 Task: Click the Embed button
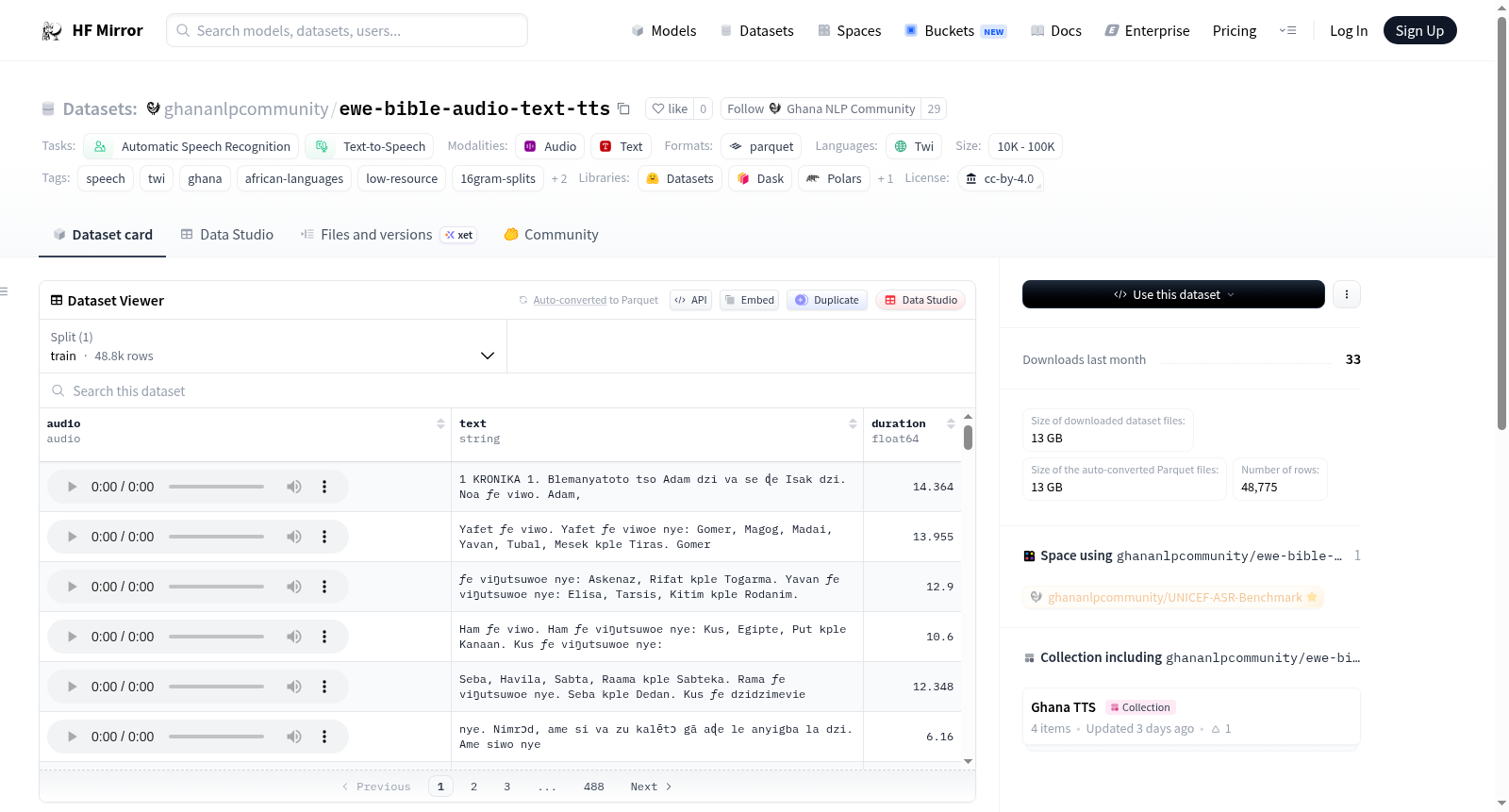749,300
